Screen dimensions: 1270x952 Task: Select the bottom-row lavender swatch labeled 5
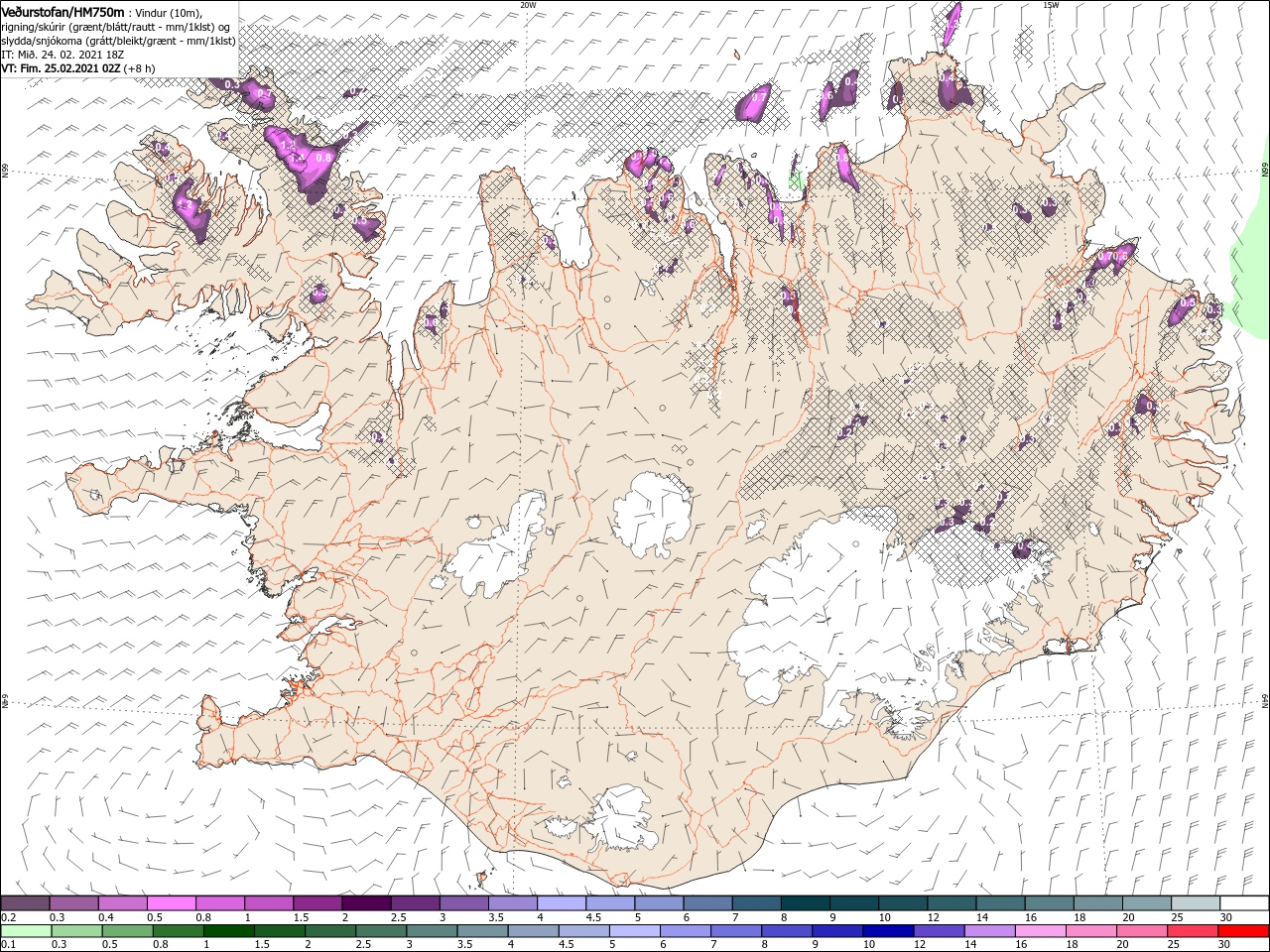click(x=635, y=931)
